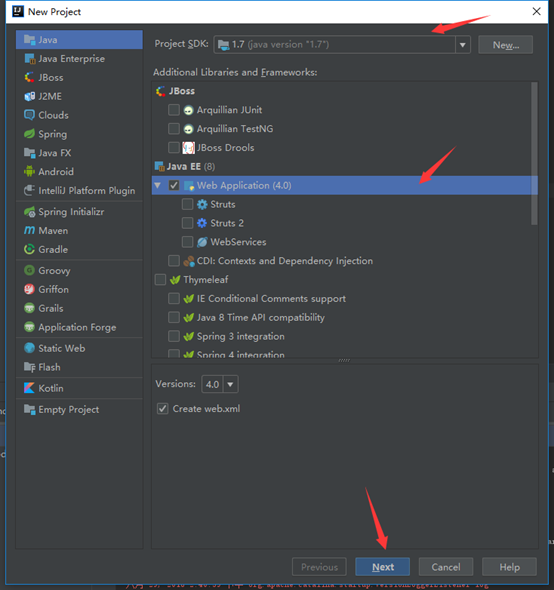
Task: Click the Help button
Action: click(x=509, y=567)
